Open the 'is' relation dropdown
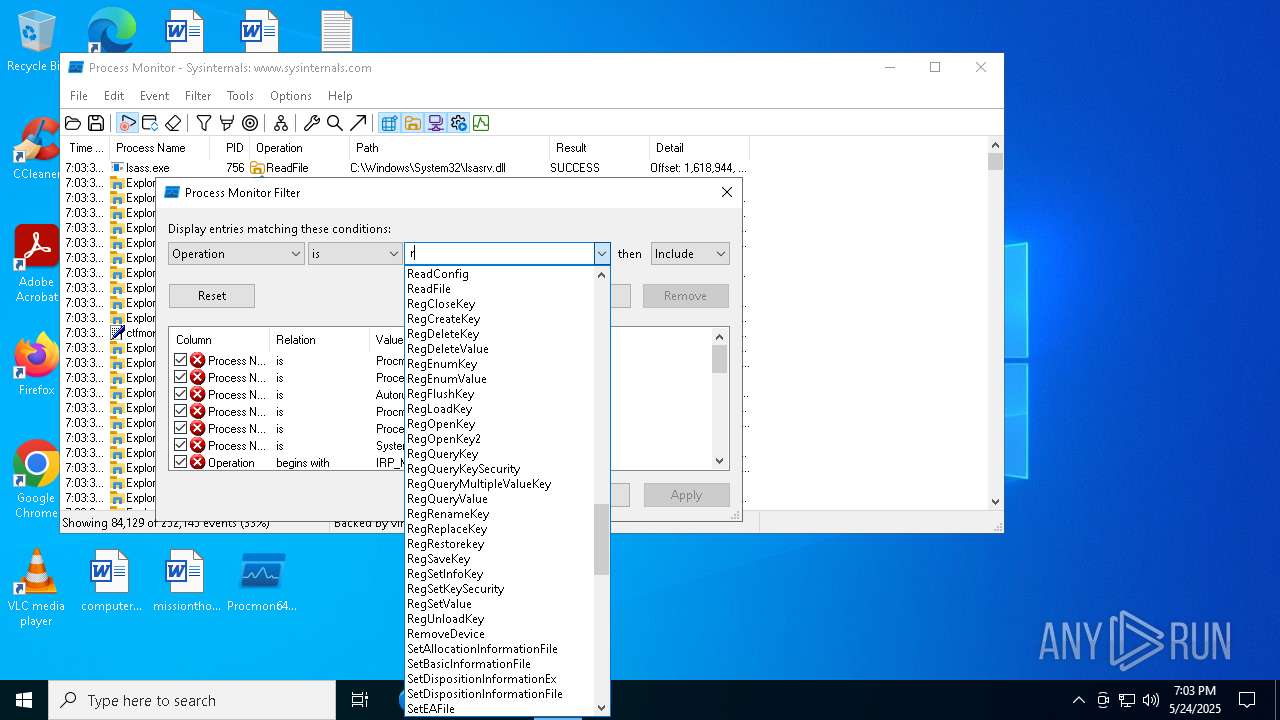Image resolution: width=1280 pixels, height=720 pixels. [x=355, y=254]
